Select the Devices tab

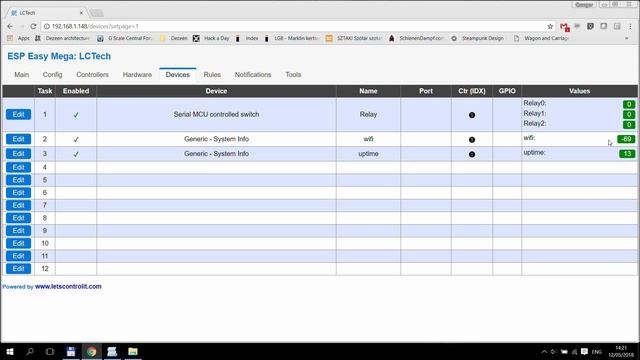[178, 75]
